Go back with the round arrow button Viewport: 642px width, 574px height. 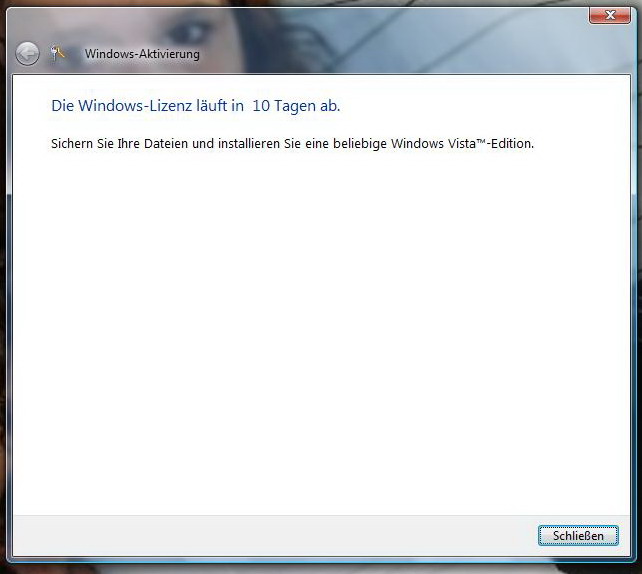coord(27,54)
